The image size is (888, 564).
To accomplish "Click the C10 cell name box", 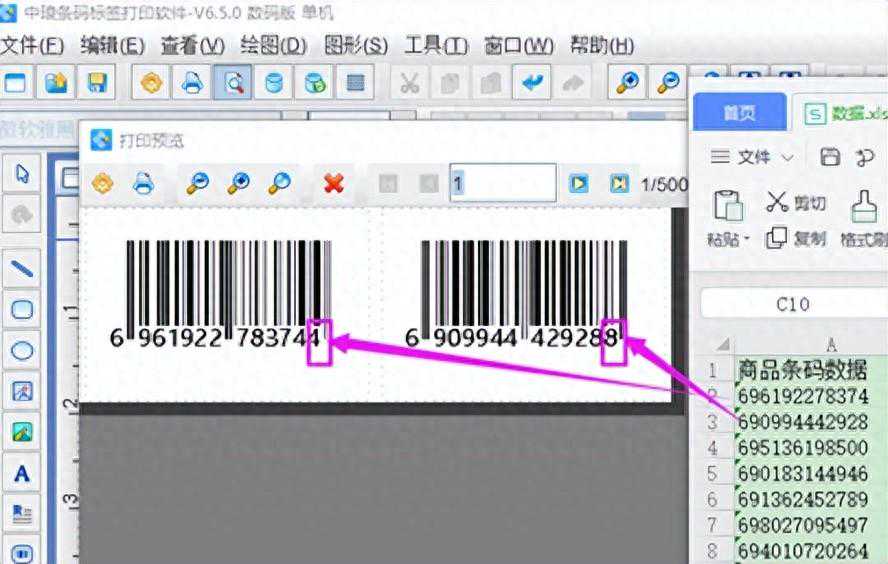I will [791, 304].
